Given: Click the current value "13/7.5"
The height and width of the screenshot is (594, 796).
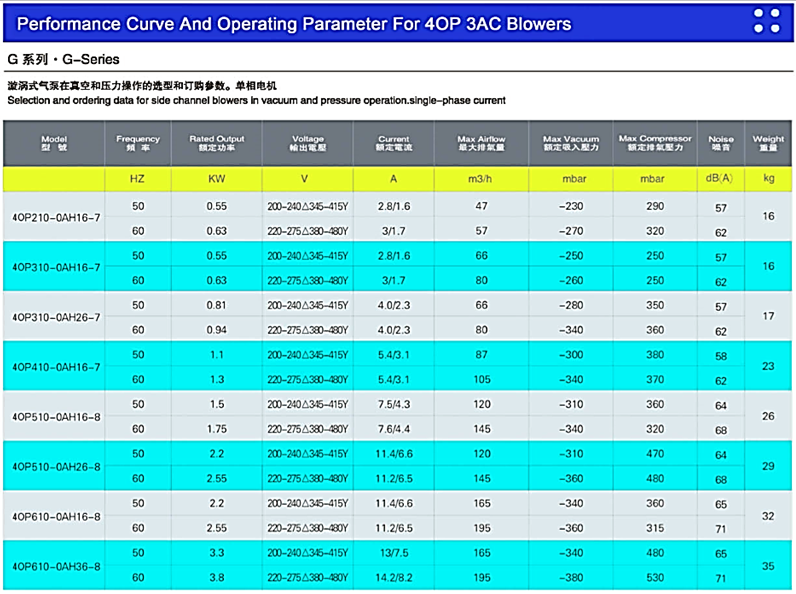Looking at the screenshot, I should point(394,553).
